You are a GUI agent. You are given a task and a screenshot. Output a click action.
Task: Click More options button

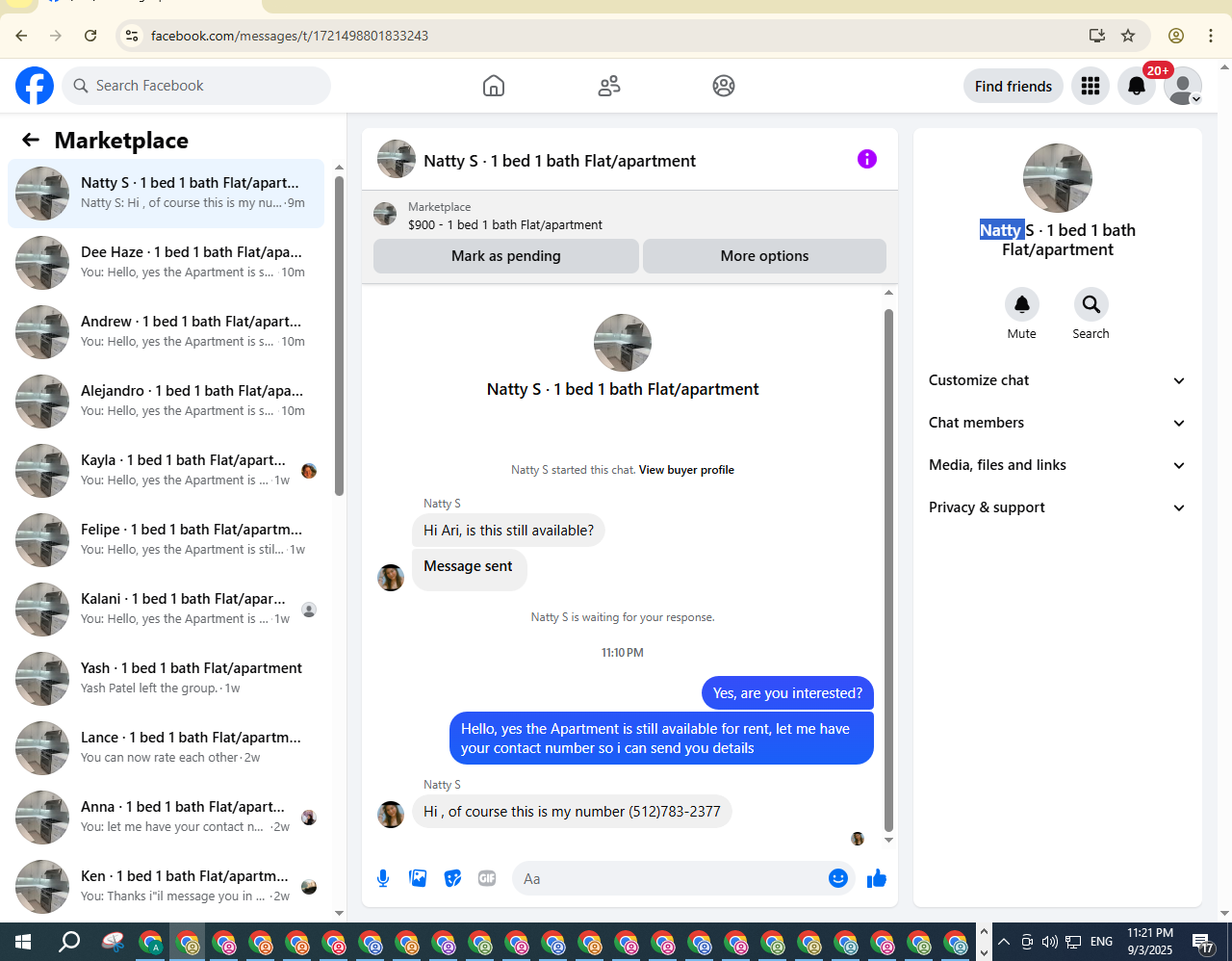point(764,256)
